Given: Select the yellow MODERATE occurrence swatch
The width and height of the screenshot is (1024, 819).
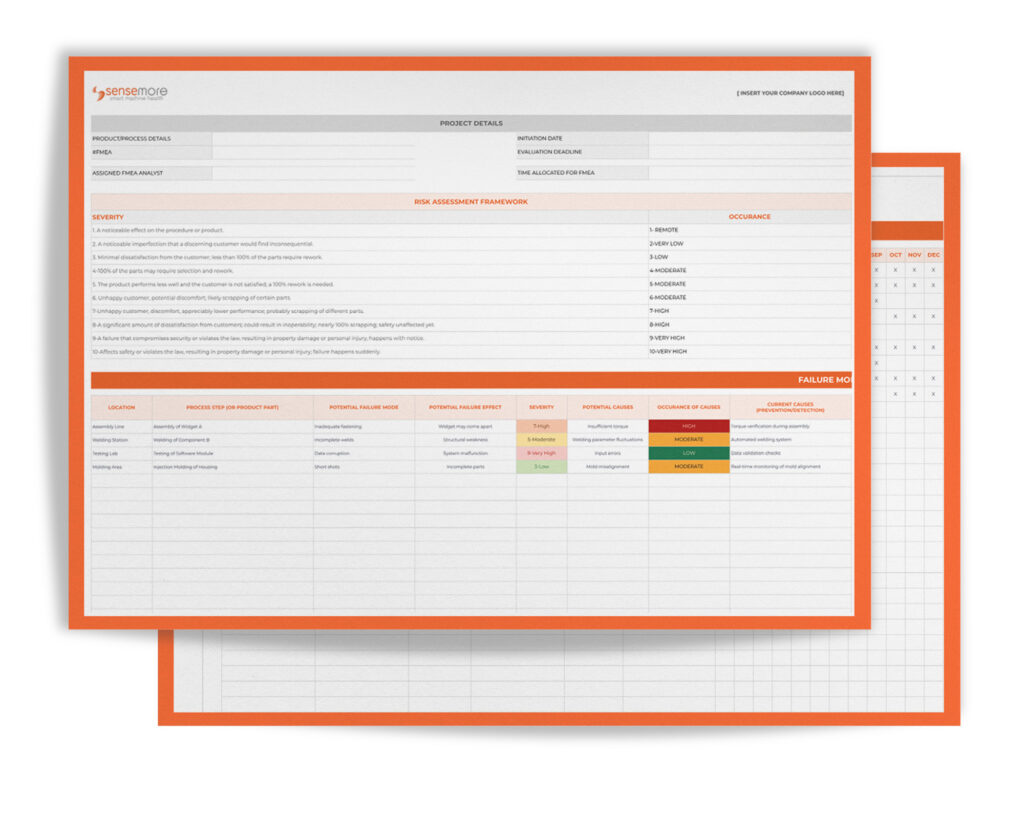Looking at the screenshot, I should pyautogui.click(x=690, y=440).
